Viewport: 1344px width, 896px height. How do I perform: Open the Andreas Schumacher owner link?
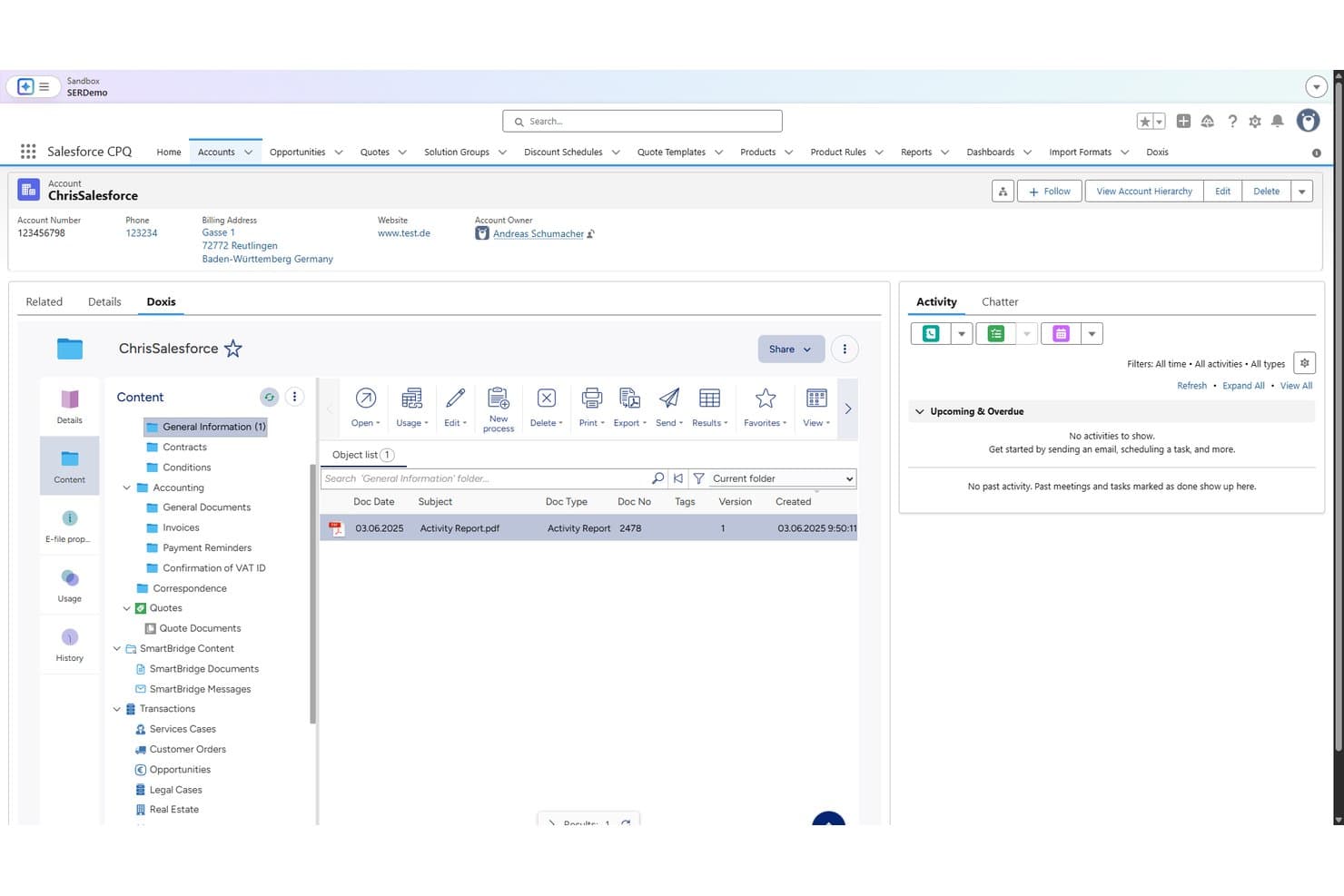[x=539, y=233]
